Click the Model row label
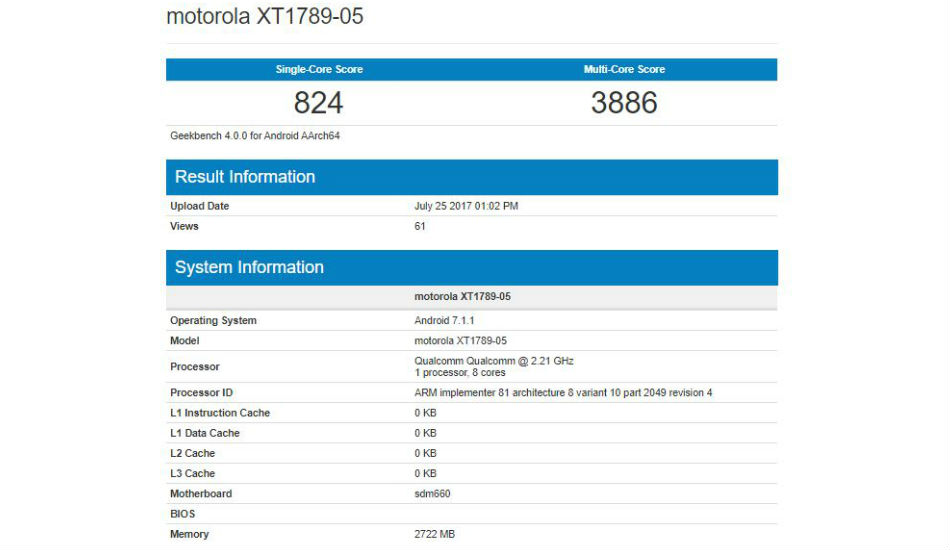This screenshot has height=550, width=950. [185, 340]
